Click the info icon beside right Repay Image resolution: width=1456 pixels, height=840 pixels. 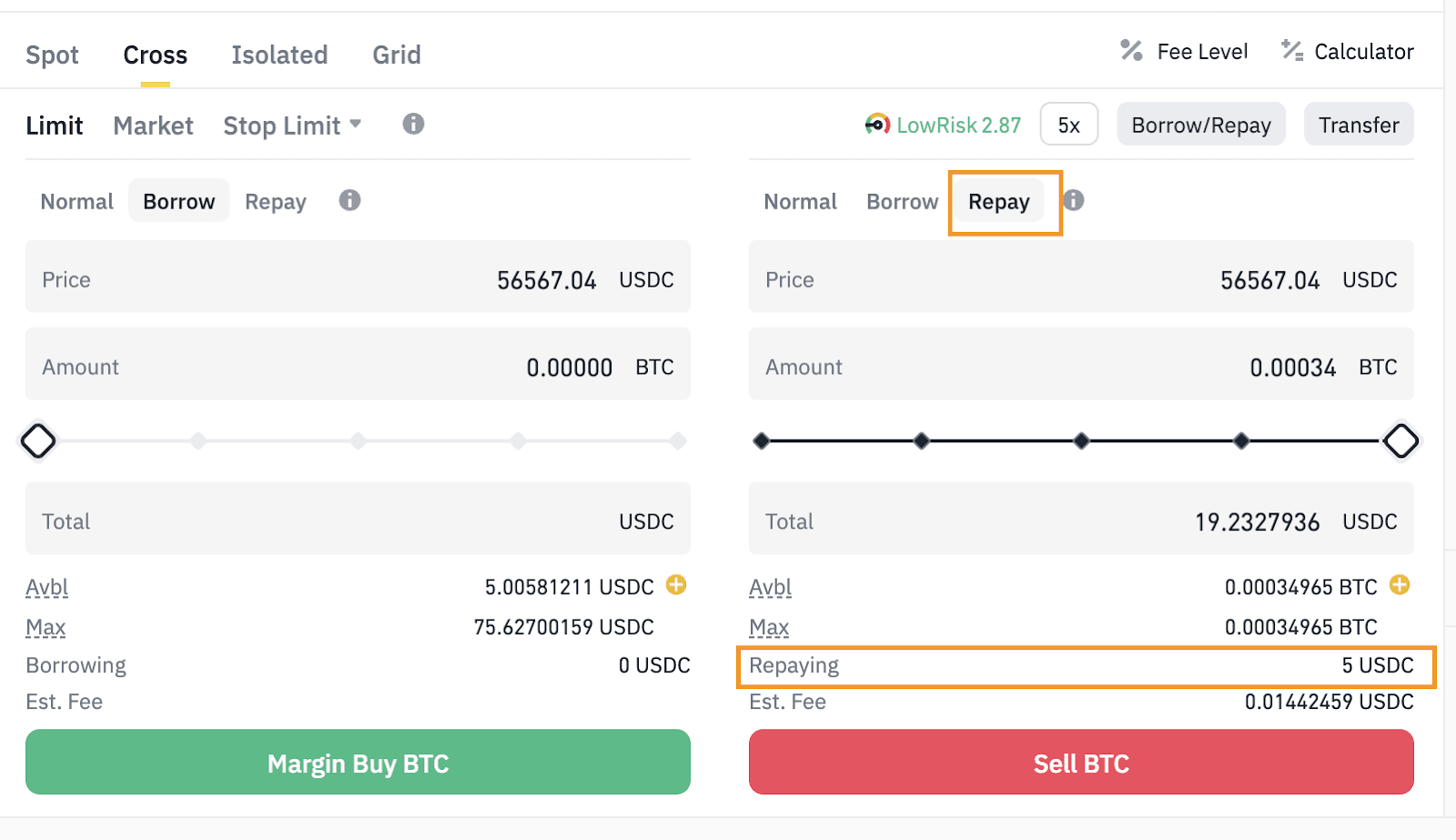click(1074, 200)
